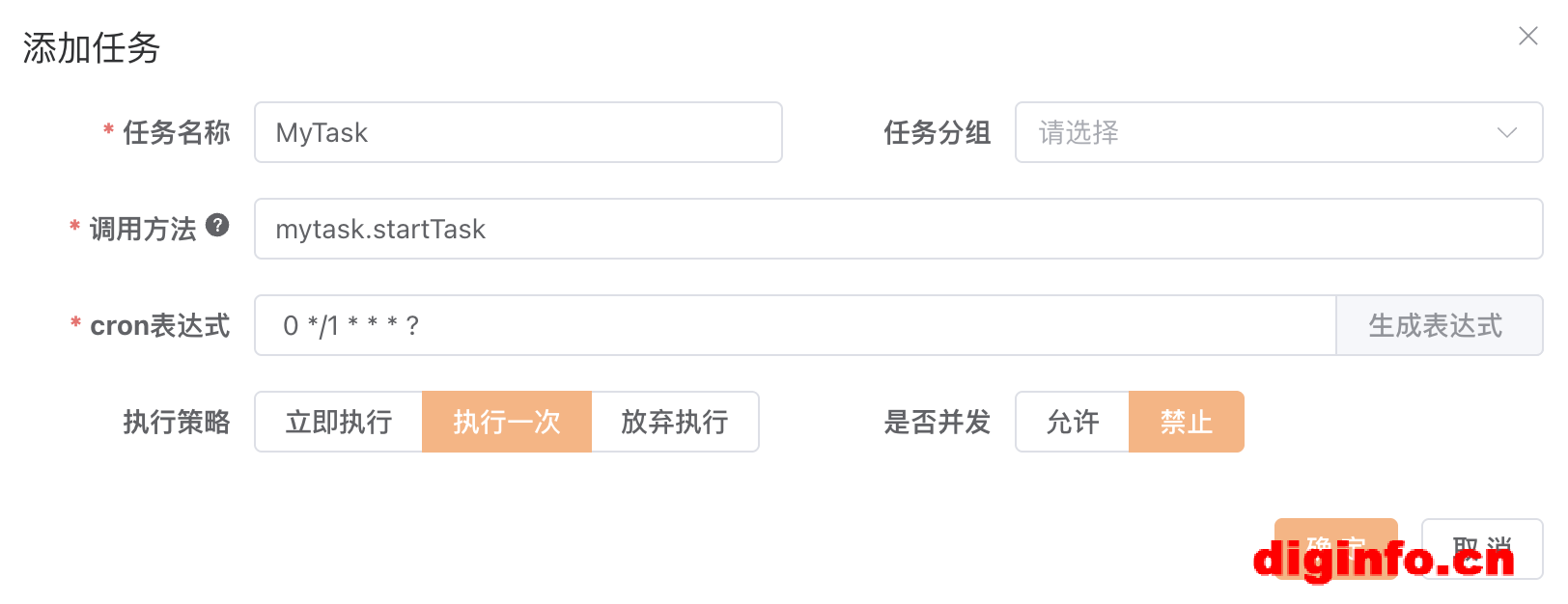Select the 立即执行 strategy option
Screen dimensions: 1568x604
339,422
